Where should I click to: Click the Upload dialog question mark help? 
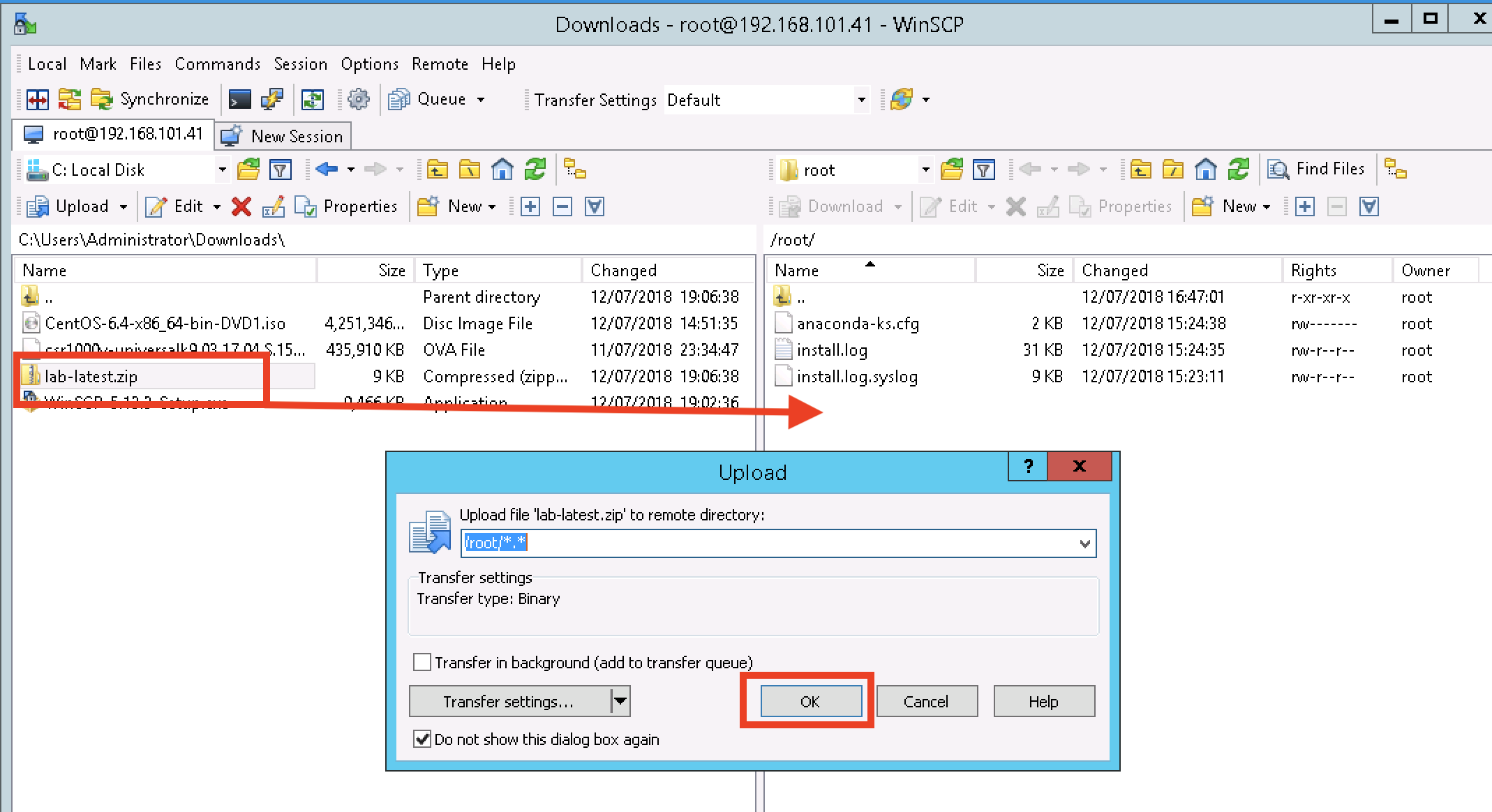click(1028, 467)
